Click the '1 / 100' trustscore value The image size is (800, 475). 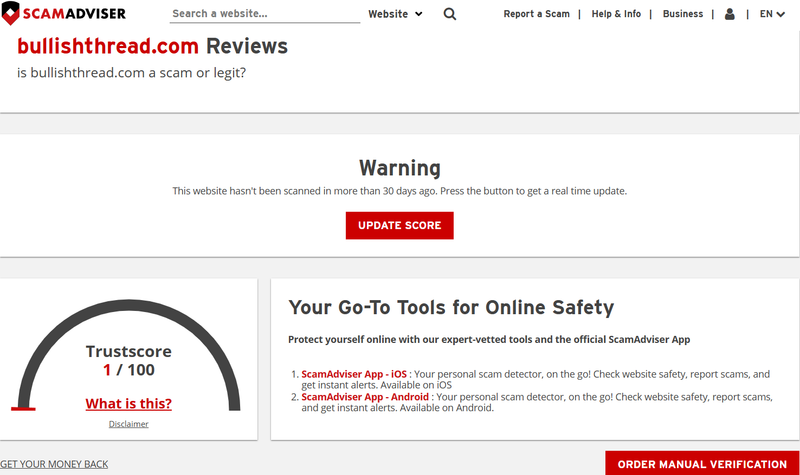tap(129, 370)
